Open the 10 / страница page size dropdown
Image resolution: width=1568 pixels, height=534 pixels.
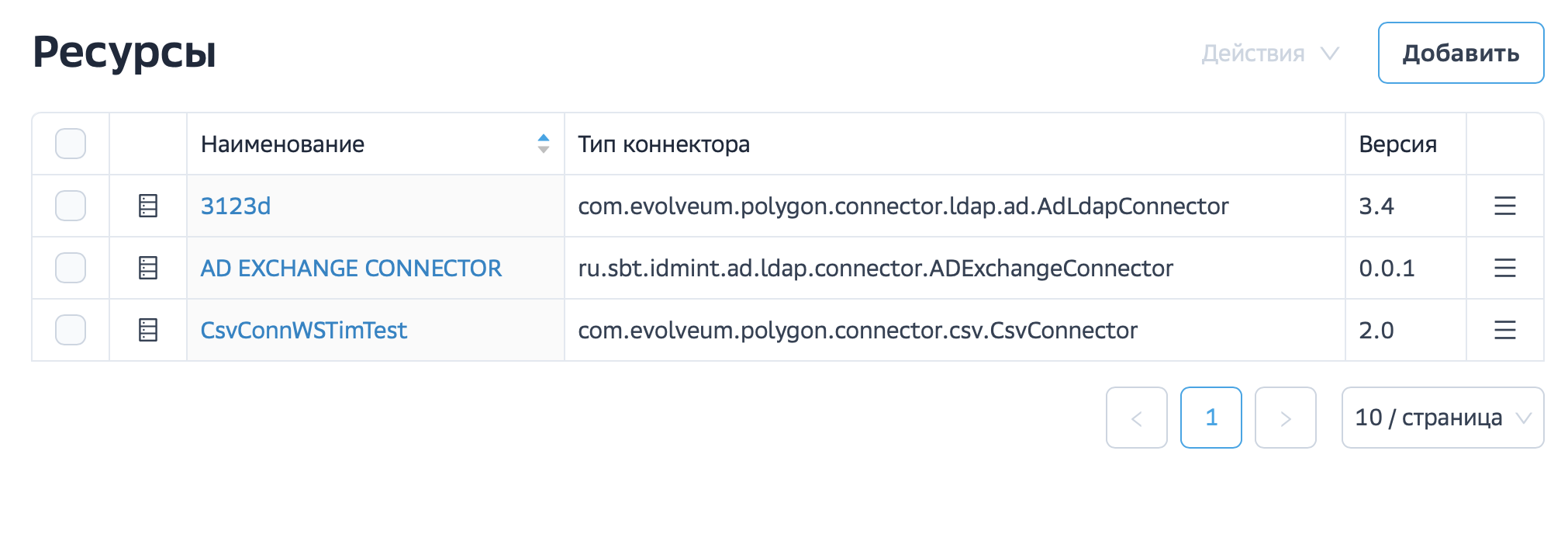click(x=1442, y=418)
